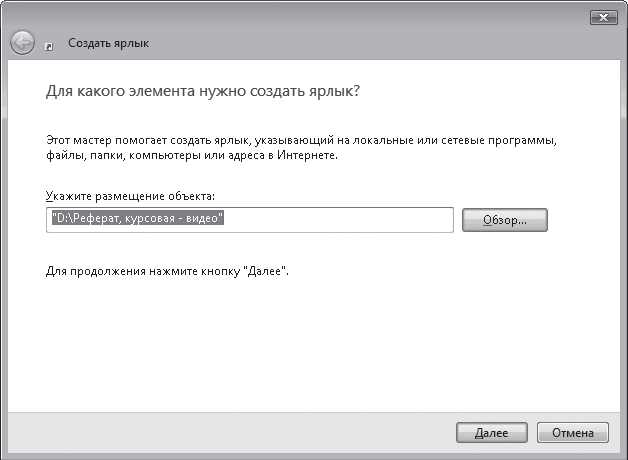Click the "Укажите размещение объекта:" label
This screenshot has width=628, height=460.
[130, 197]
